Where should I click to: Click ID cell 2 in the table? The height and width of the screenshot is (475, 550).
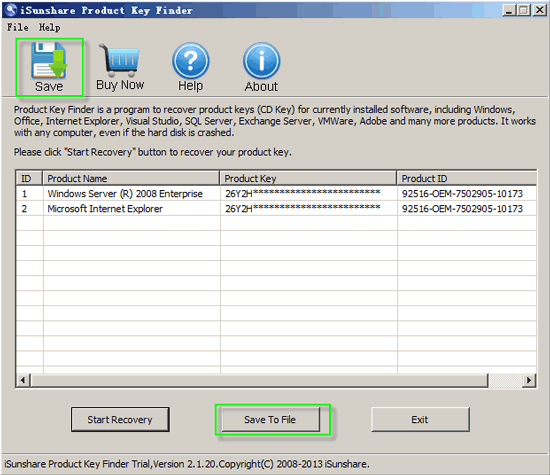[24, 208]
